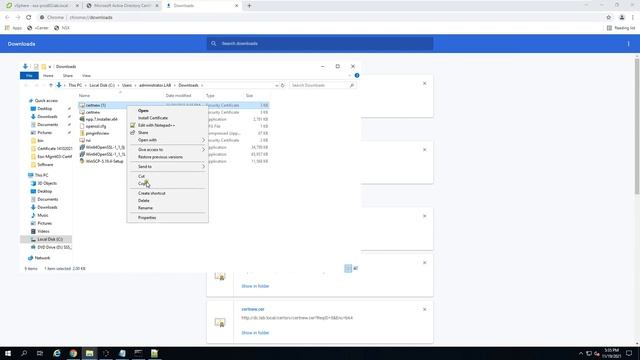The width and height of the screenshot is (640, 360).
Task: Open the View tab in Explorer ribbon
Action: point(86,76)
